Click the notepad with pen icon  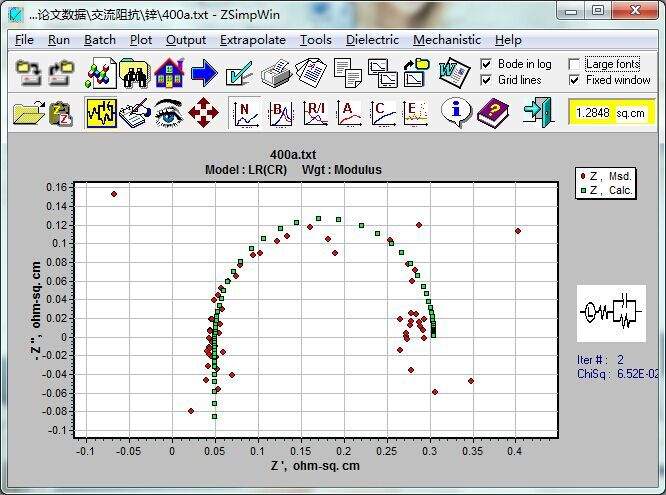pyautogui.click(x=135, y=113)
